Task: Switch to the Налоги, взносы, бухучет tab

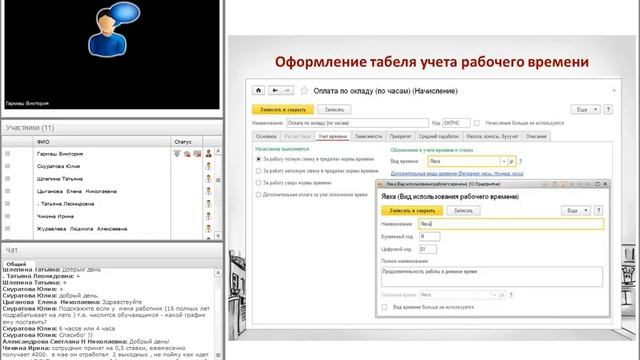Action: point(492,136)
